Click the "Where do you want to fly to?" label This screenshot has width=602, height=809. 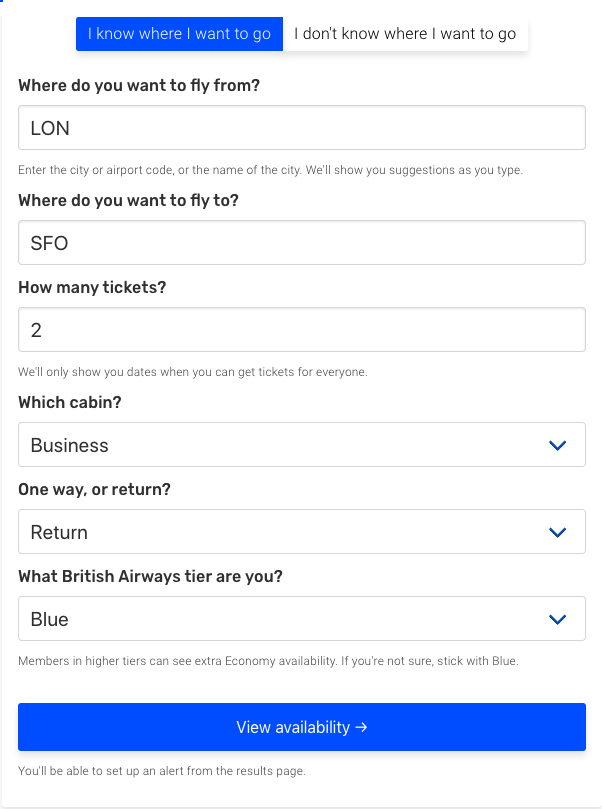coord(128,200)
